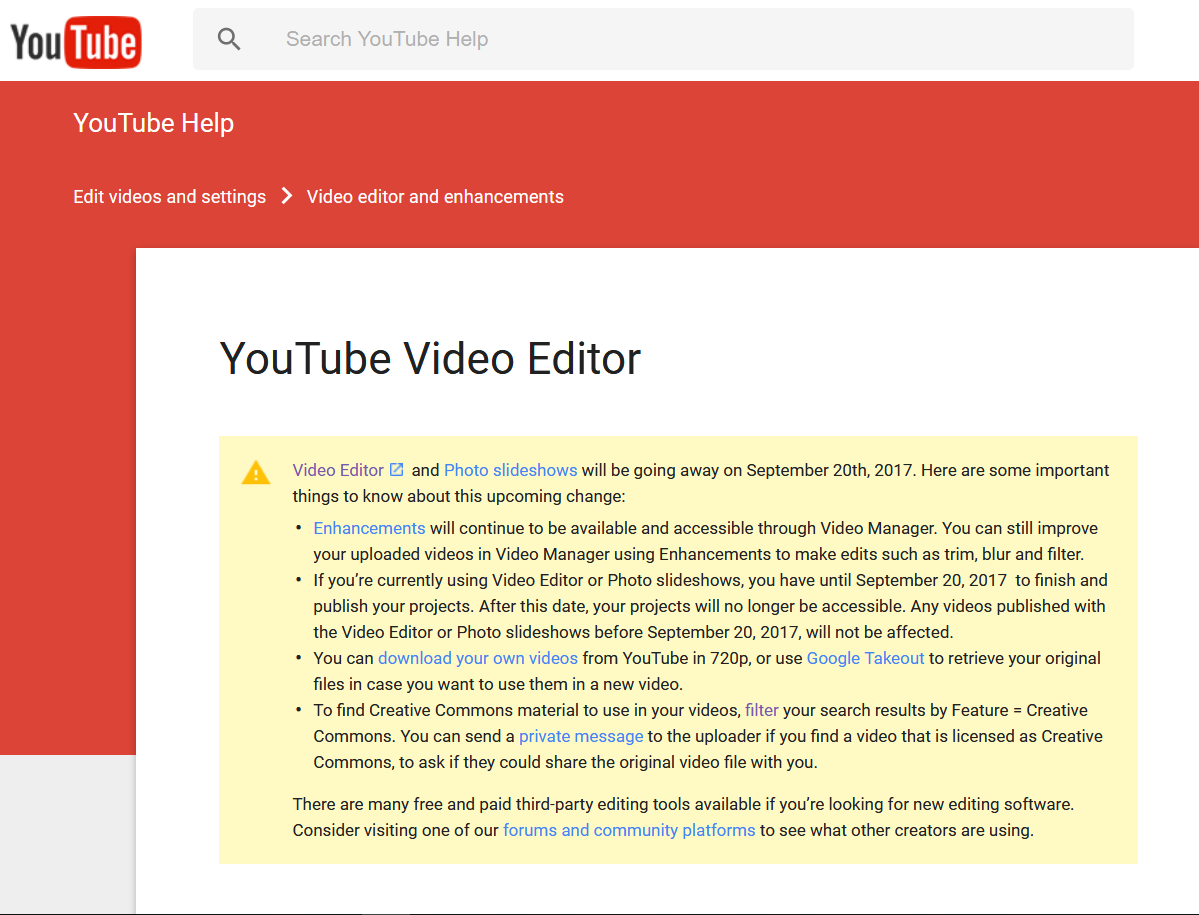Viewport: 1199px width, 915px height.
Task: Open Video editor and enhancements breadcrumb
Action: [435, 197]
